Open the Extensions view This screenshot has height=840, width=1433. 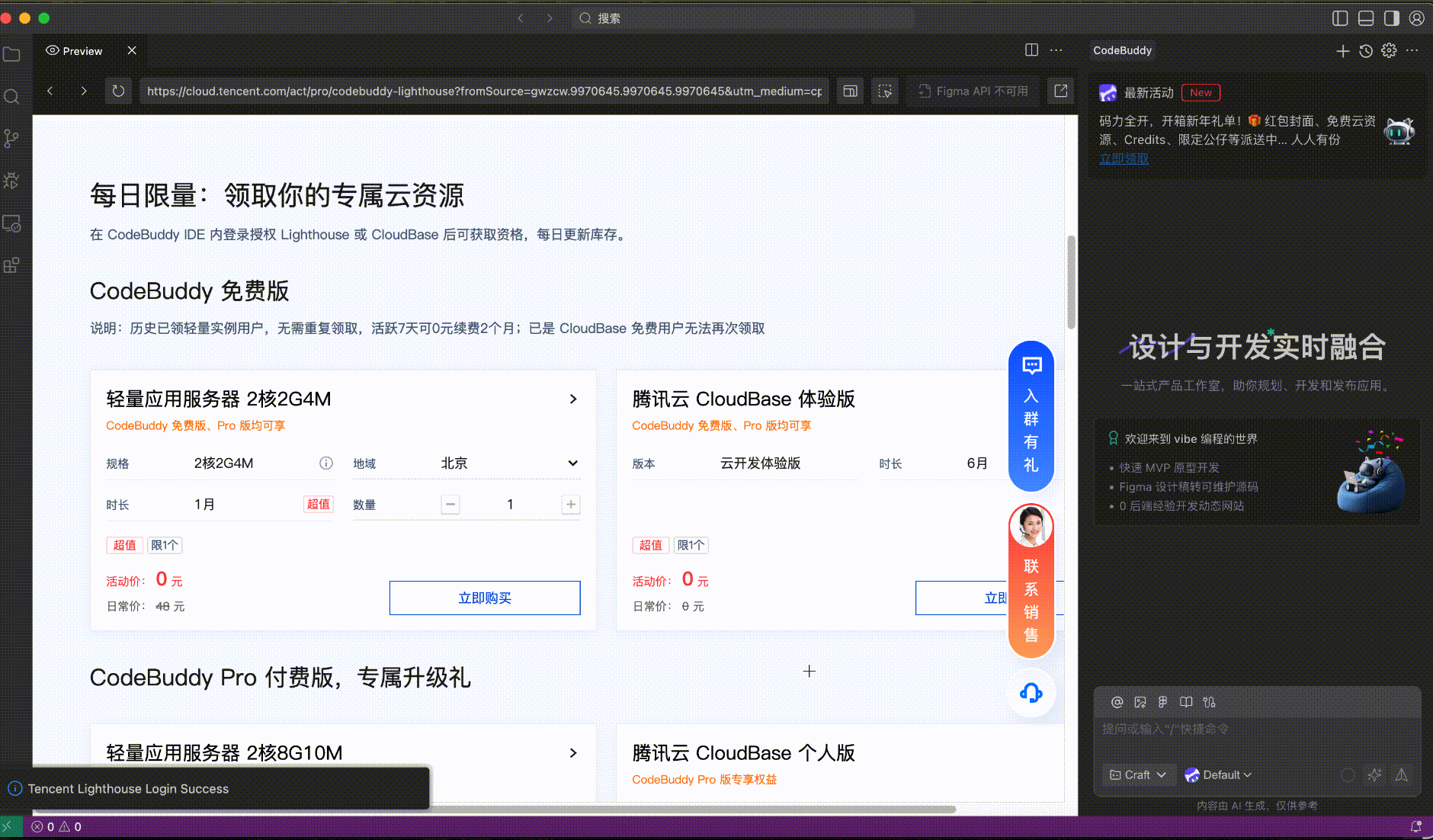(11, 265)
